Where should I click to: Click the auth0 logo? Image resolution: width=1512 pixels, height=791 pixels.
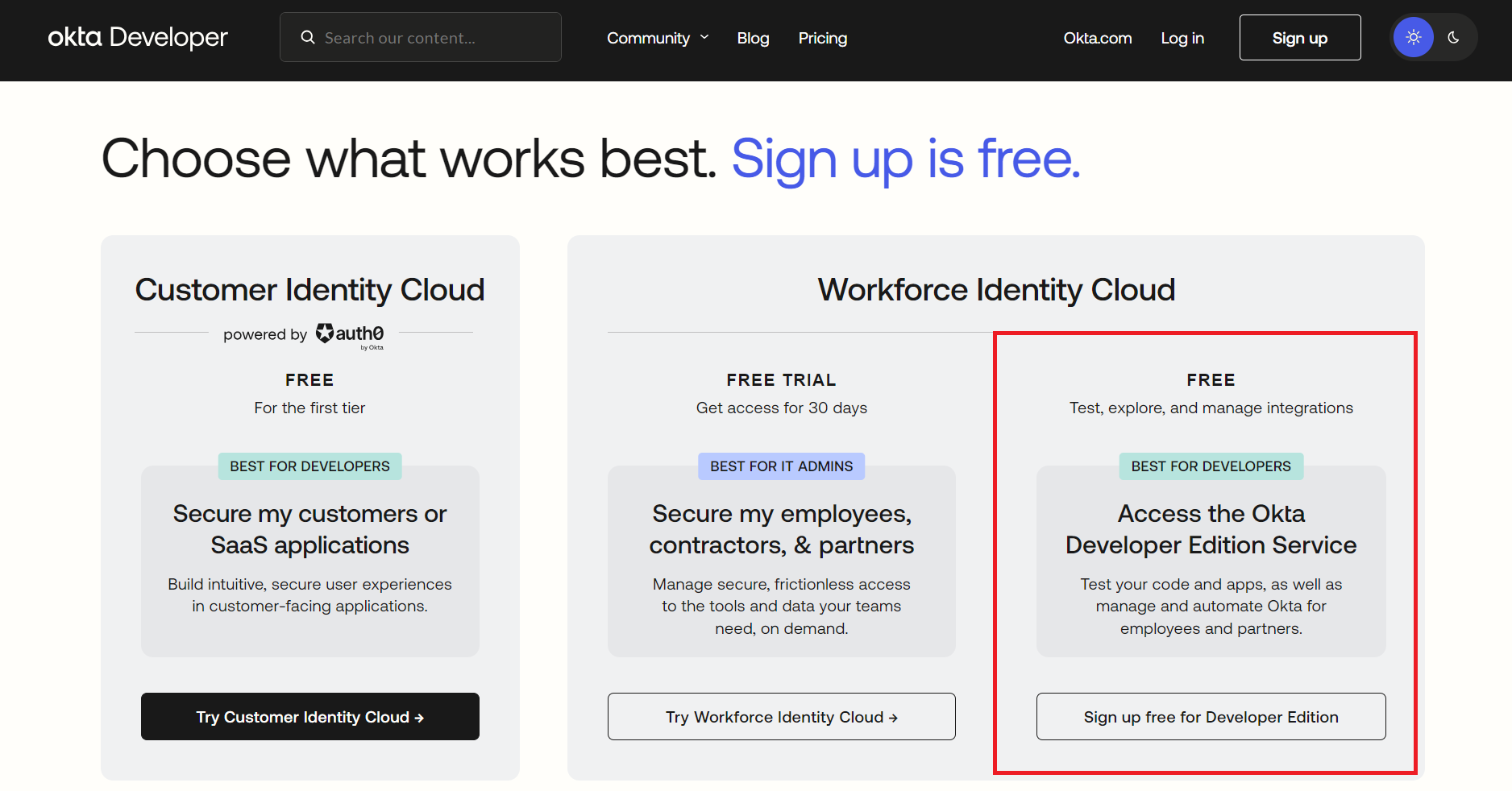[350, 334]
